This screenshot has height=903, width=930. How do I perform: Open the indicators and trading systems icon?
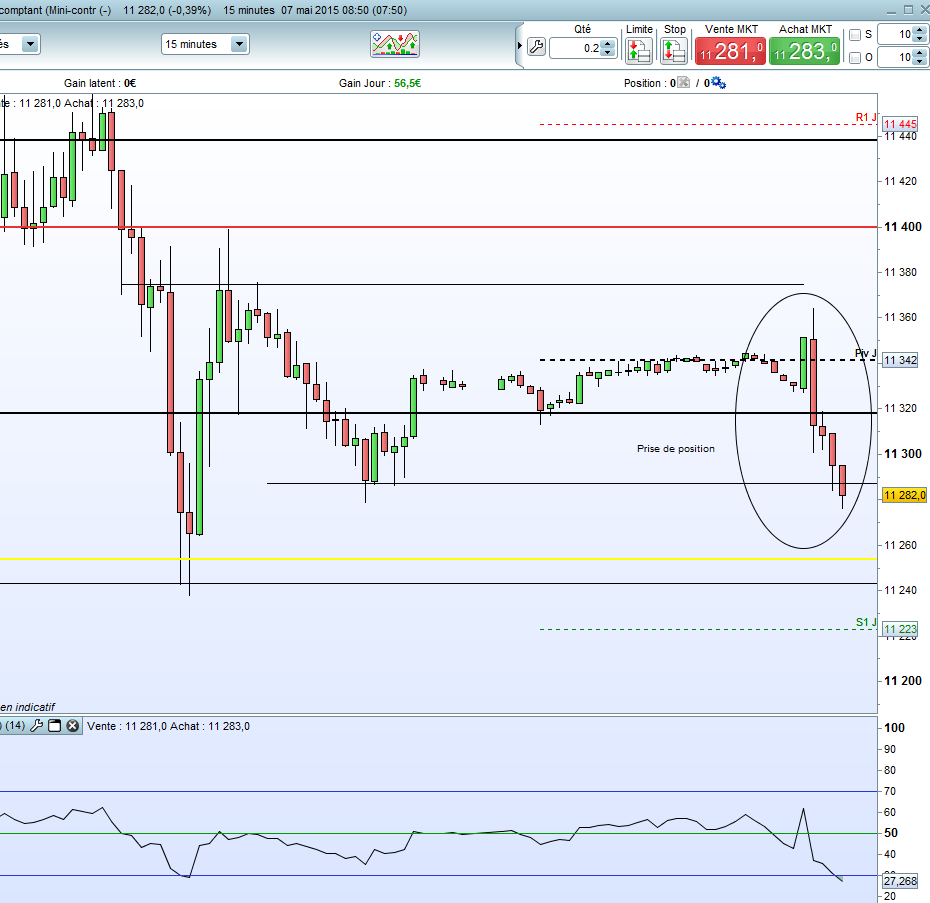tap(395, 44)
